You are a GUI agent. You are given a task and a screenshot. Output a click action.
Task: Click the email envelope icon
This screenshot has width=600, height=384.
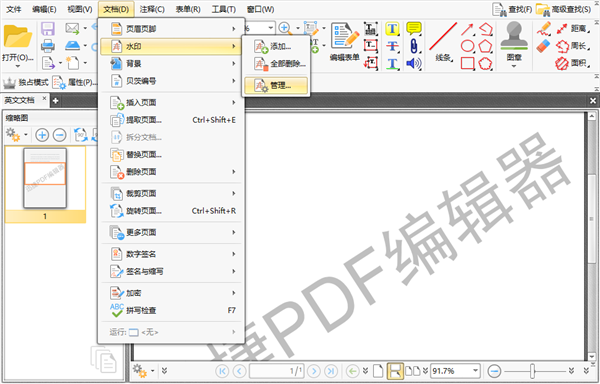point(72,28)
